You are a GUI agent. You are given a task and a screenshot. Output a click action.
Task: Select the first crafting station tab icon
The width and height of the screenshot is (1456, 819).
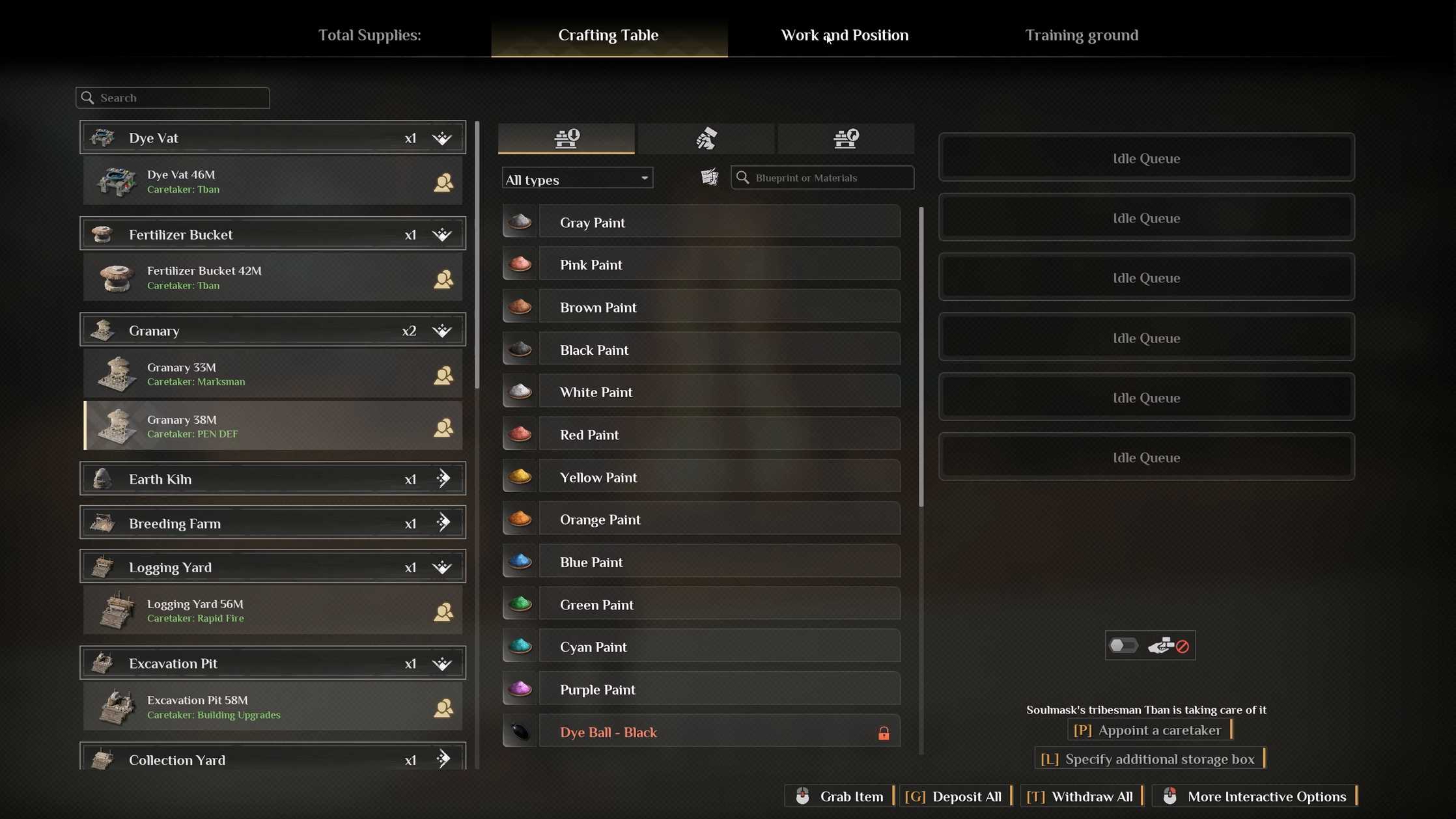567,138
